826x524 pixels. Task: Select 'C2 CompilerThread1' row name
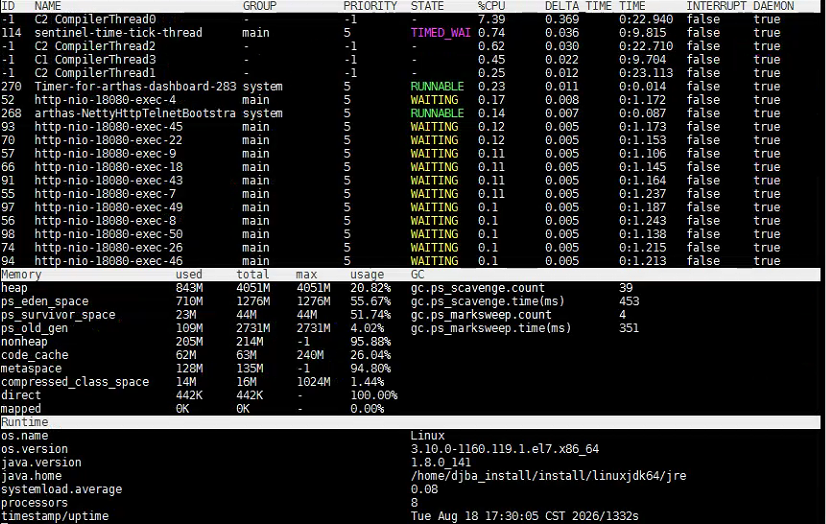point(95,73)
